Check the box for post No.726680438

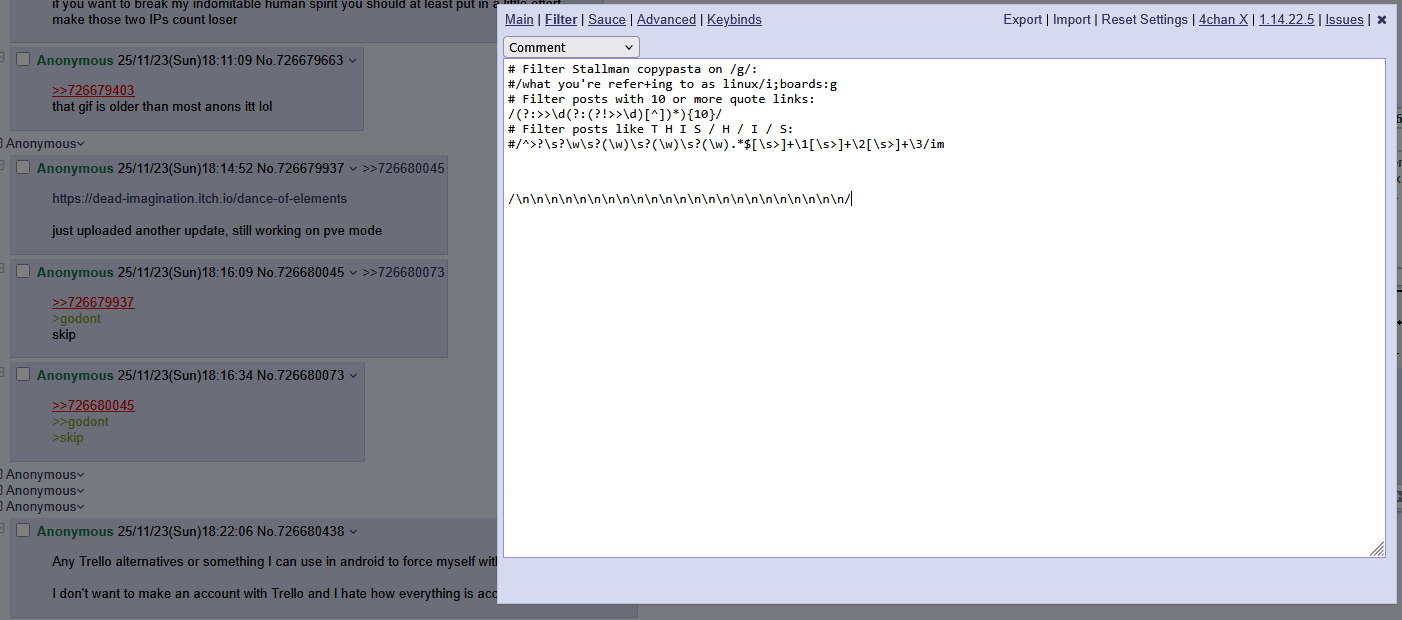click(24, 531)
